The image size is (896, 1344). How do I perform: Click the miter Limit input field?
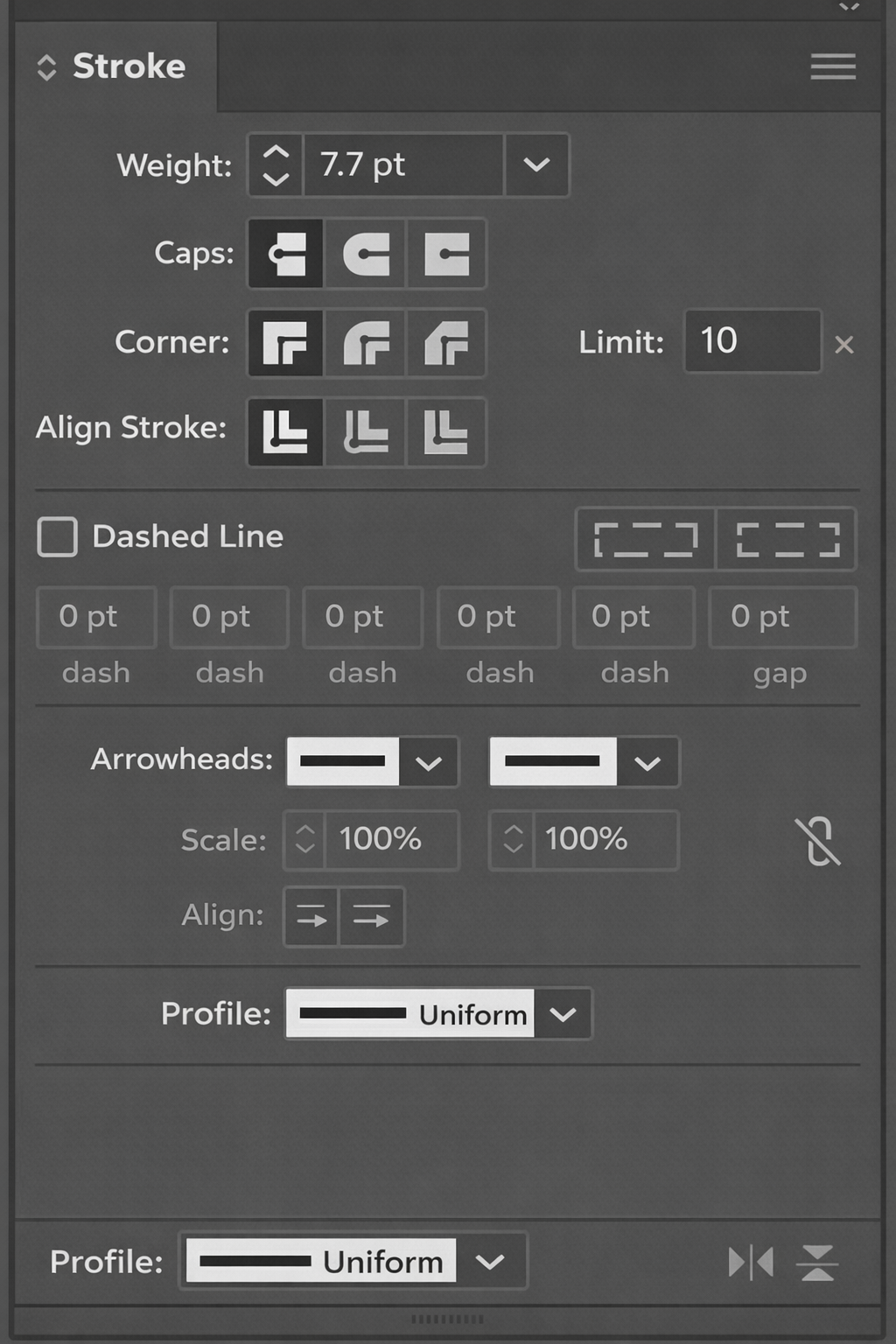coord(752,340)
